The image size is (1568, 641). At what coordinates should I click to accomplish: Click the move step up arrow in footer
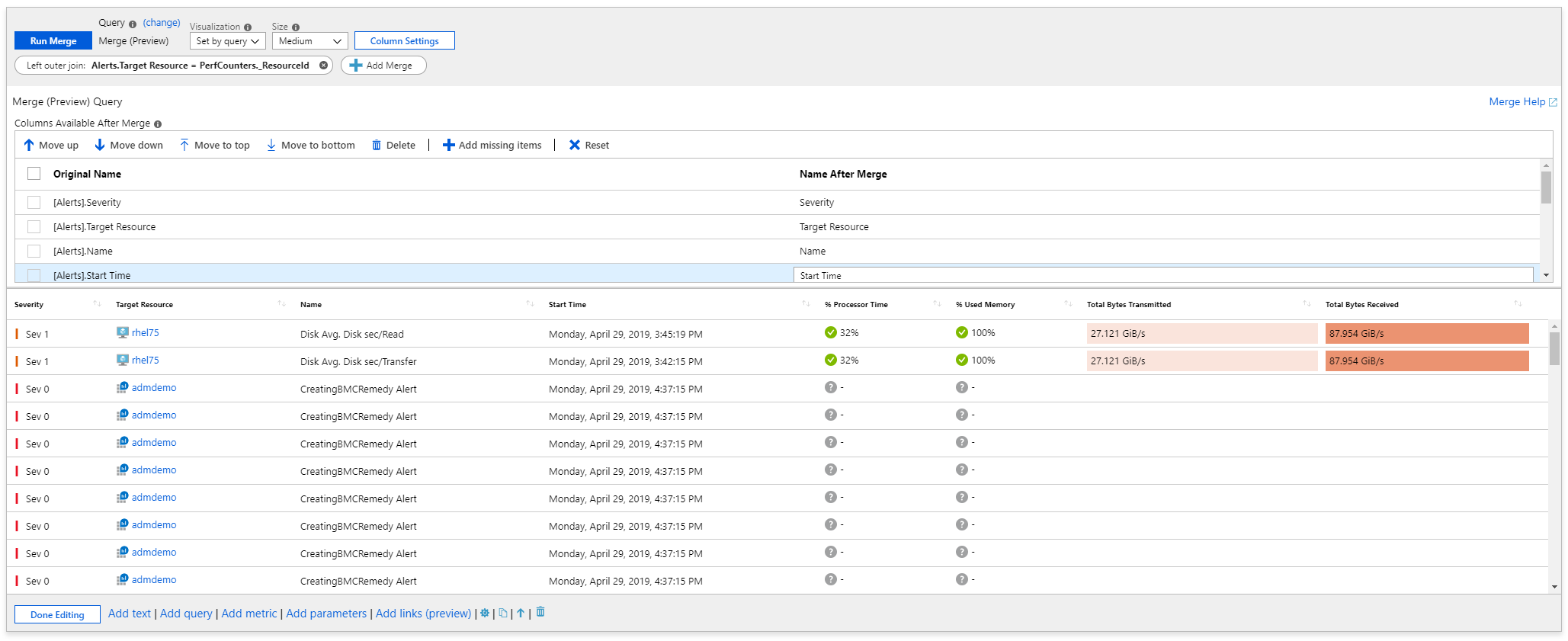point(521,613)
